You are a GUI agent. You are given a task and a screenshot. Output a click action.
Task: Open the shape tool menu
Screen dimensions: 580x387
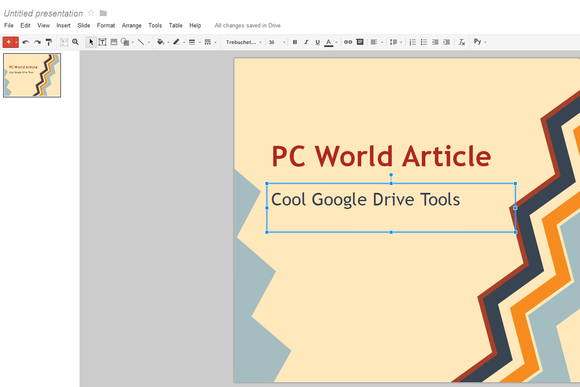125,42
